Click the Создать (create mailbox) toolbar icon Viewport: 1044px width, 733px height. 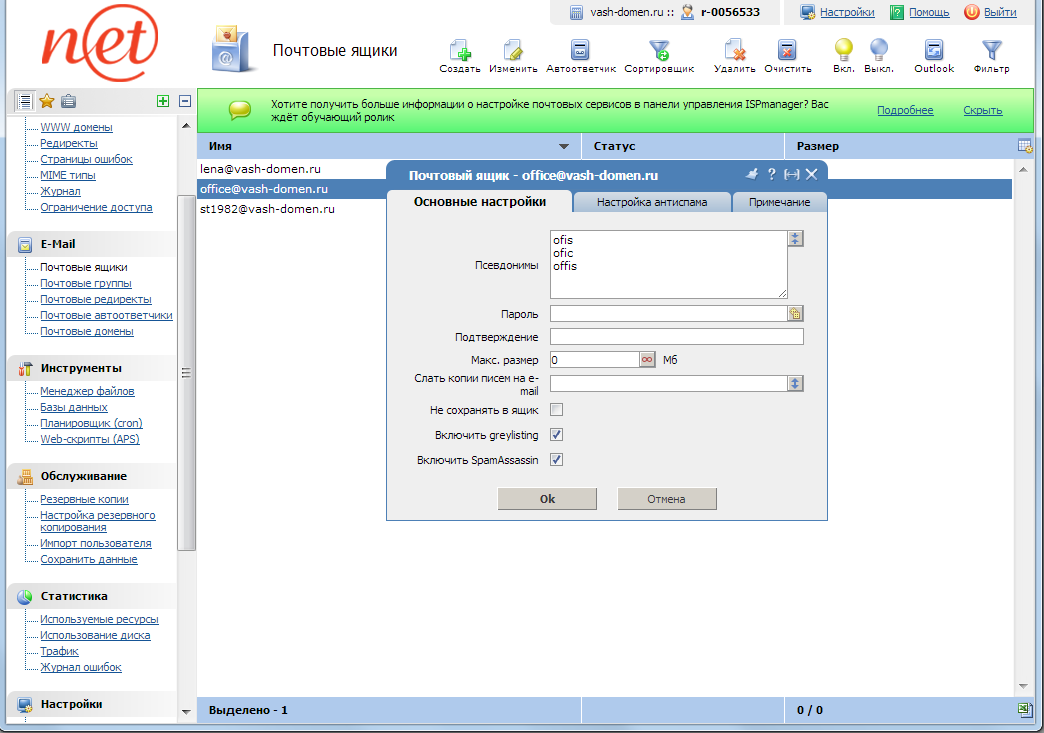[x=460, y=50]
